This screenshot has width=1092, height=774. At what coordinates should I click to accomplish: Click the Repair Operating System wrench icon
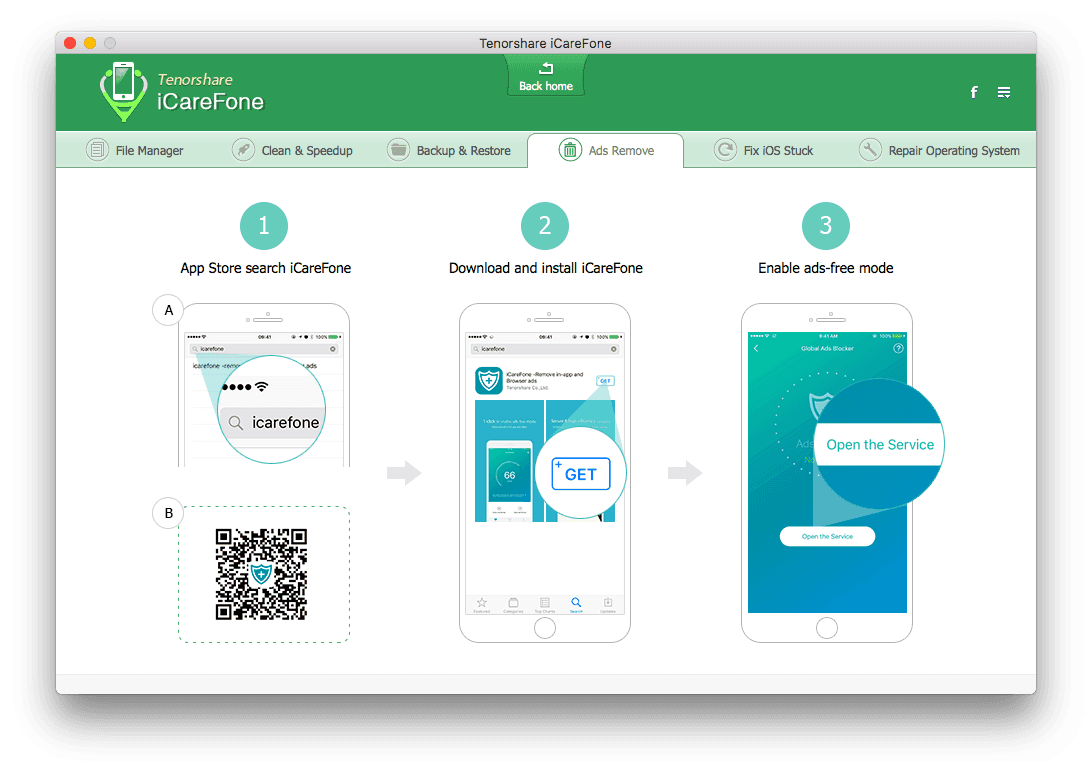pyautogui.click(x=870, y=150)
